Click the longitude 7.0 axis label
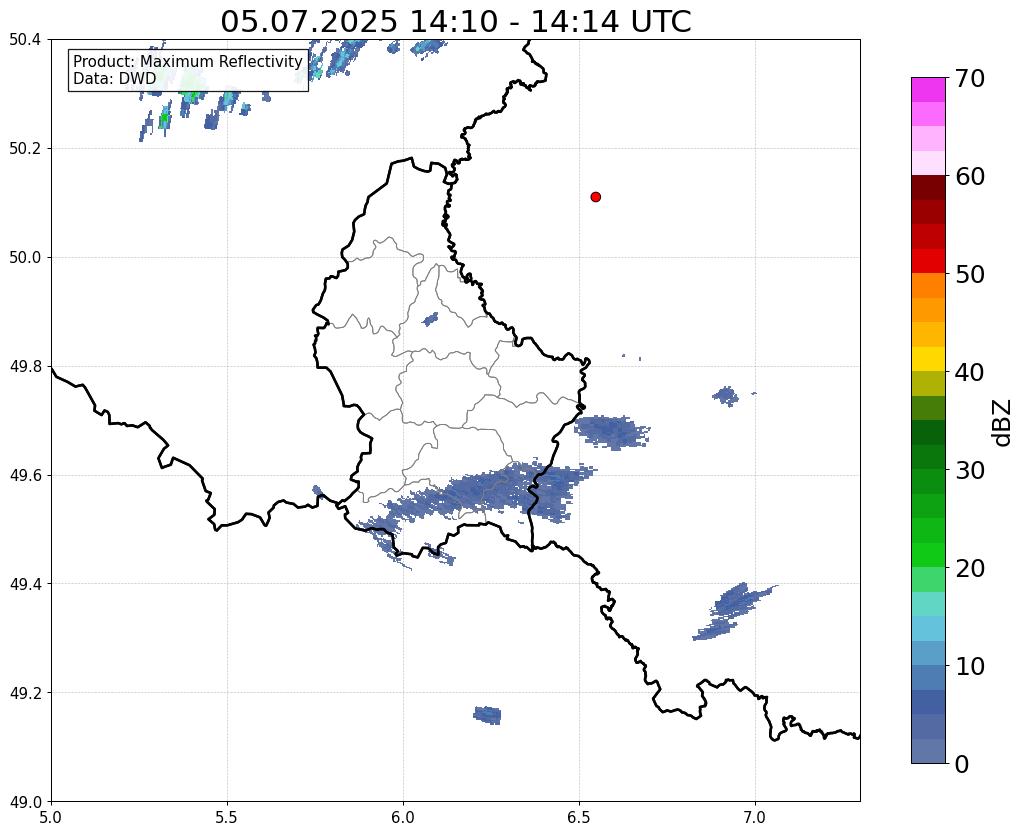The height and width of the screenshot is (834, 1023). click(x=755, y=818)
